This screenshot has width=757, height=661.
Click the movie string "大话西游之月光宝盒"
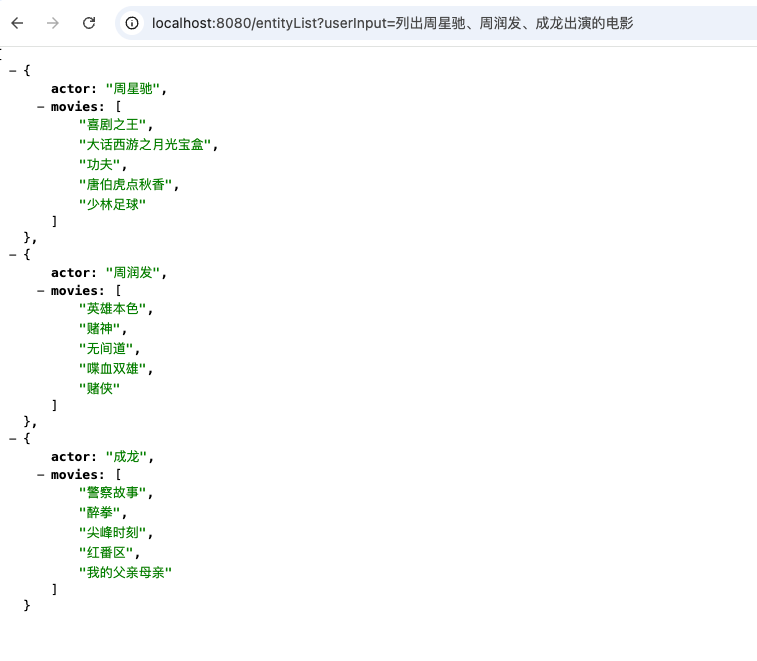coord(145,144)
